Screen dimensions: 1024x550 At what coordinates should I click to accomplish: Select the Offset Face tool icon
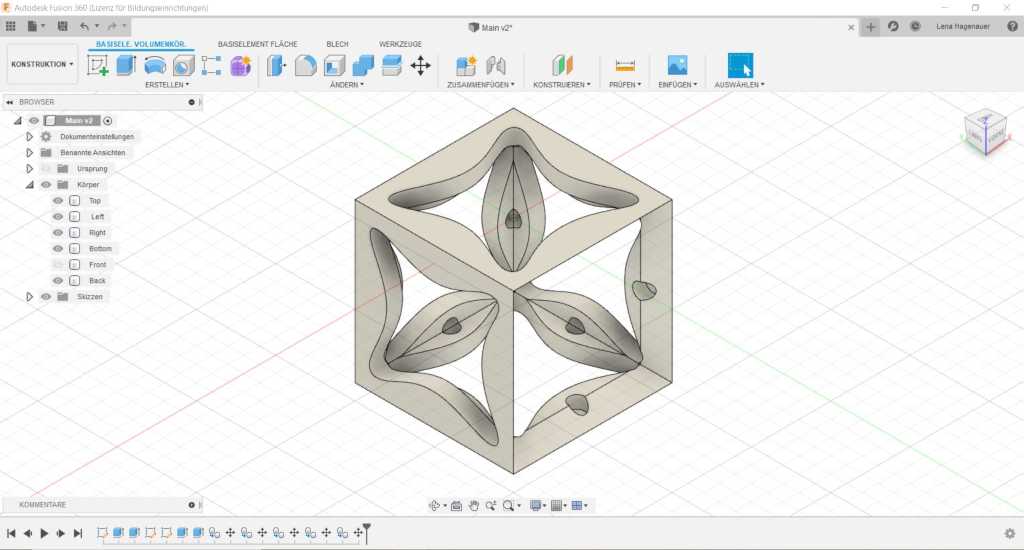pyautogui.click(x=392, y=65)
